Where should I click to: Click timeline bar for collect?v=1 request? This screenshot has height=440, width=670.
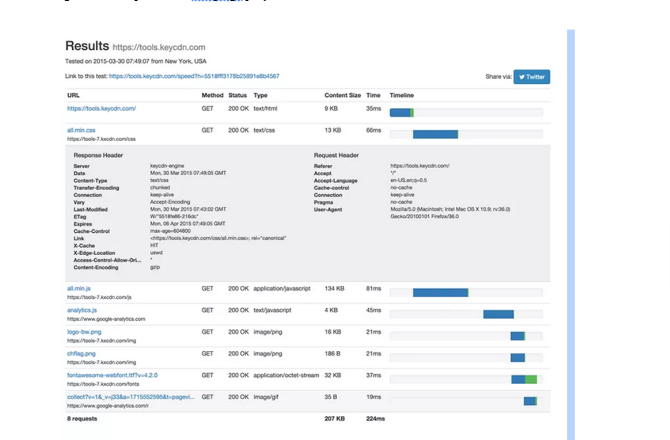coord(530,401)
